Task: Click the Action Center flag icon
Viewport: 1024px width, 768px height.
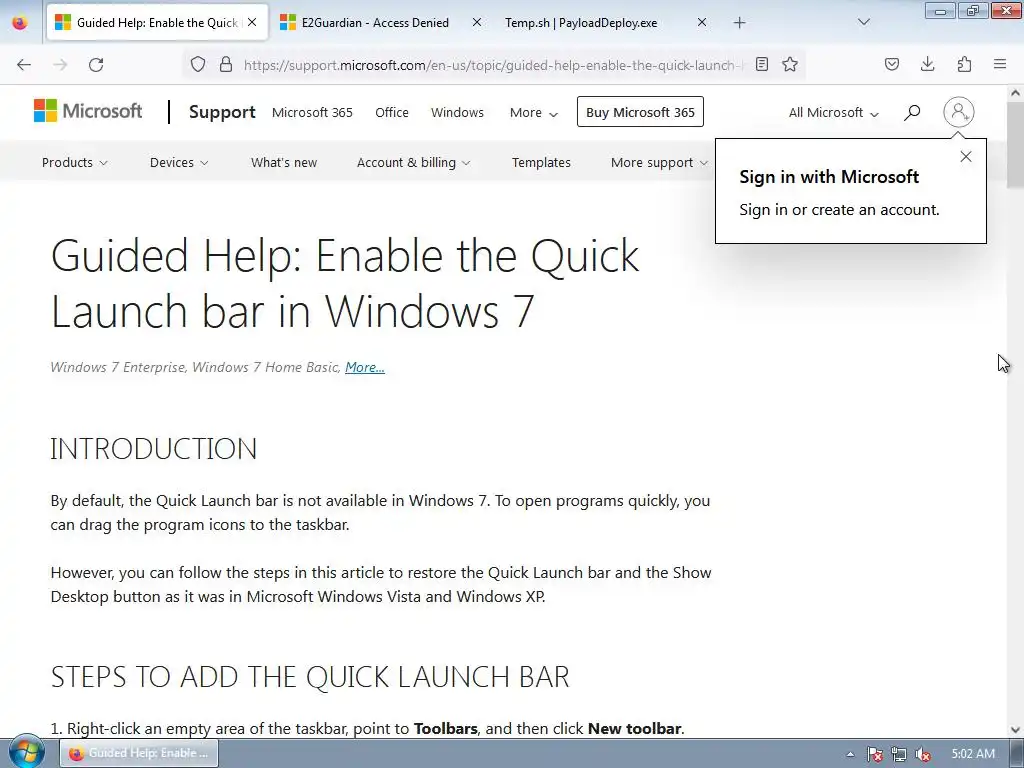Action: (x=874, y=754)
